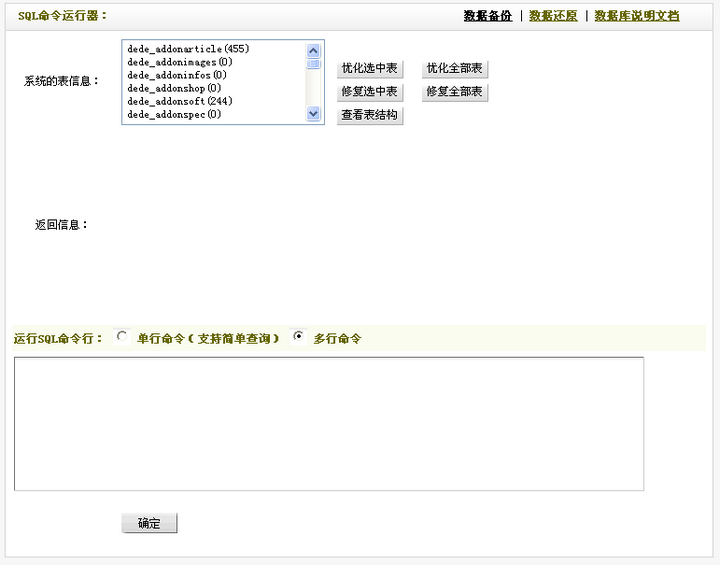Highlight dede_addonspec(0) in the list
Image resolution: width=720 pixels, height=565 pixels.
(x=174, y=114)
